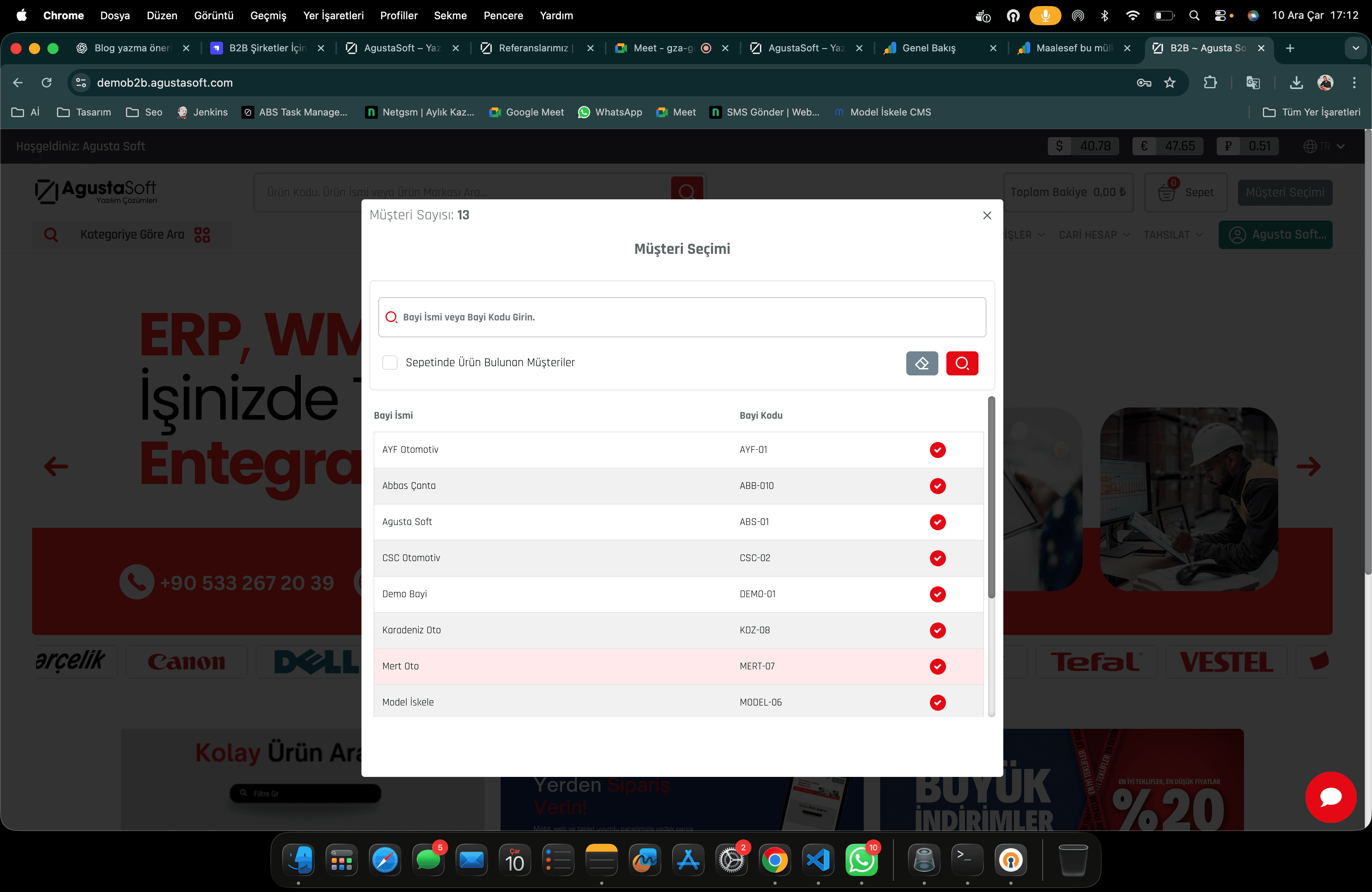Viewport: 1372px width, 892px height.
Task: Open Spotlight search in the menu bar
Action: click(x=1194, y=16)
